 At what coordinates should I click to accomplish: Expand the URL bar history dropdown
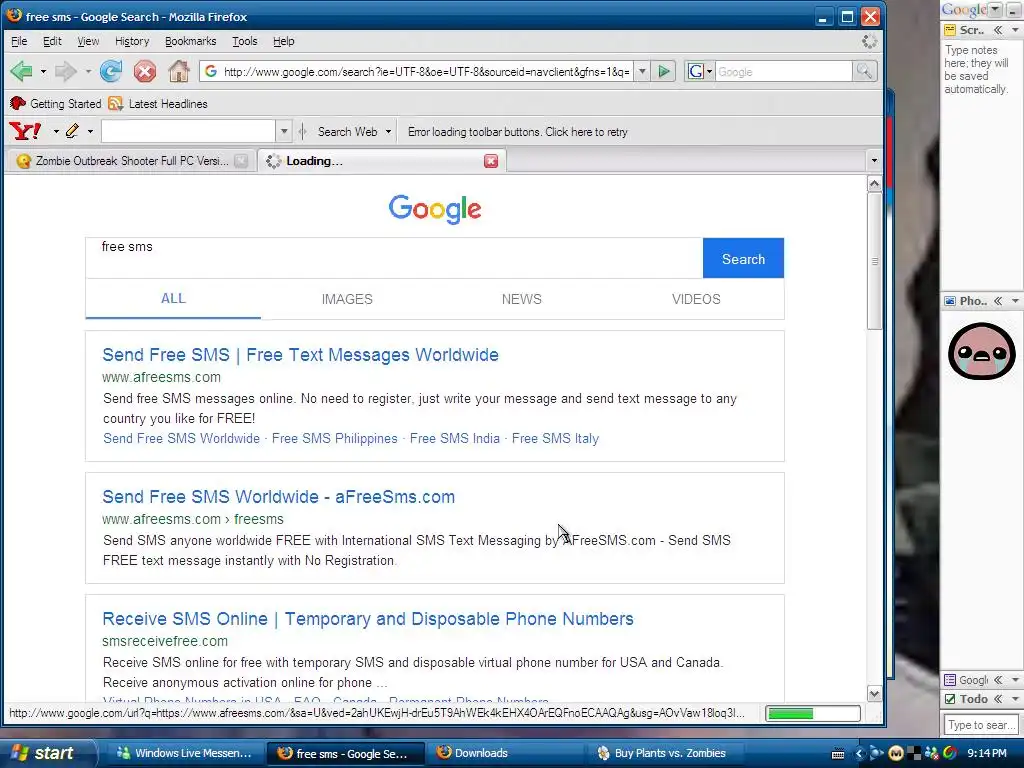642,71
